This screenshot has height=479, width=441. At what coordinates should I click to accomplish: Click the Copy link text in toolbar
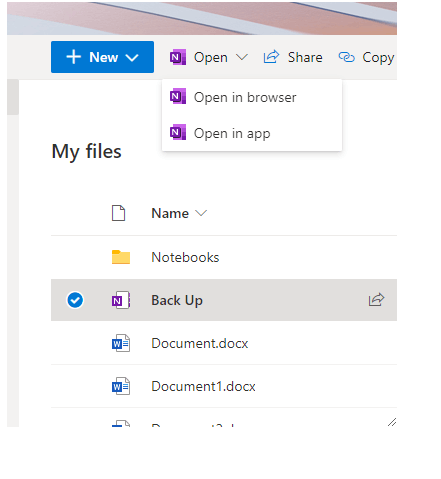pos(378,58)
